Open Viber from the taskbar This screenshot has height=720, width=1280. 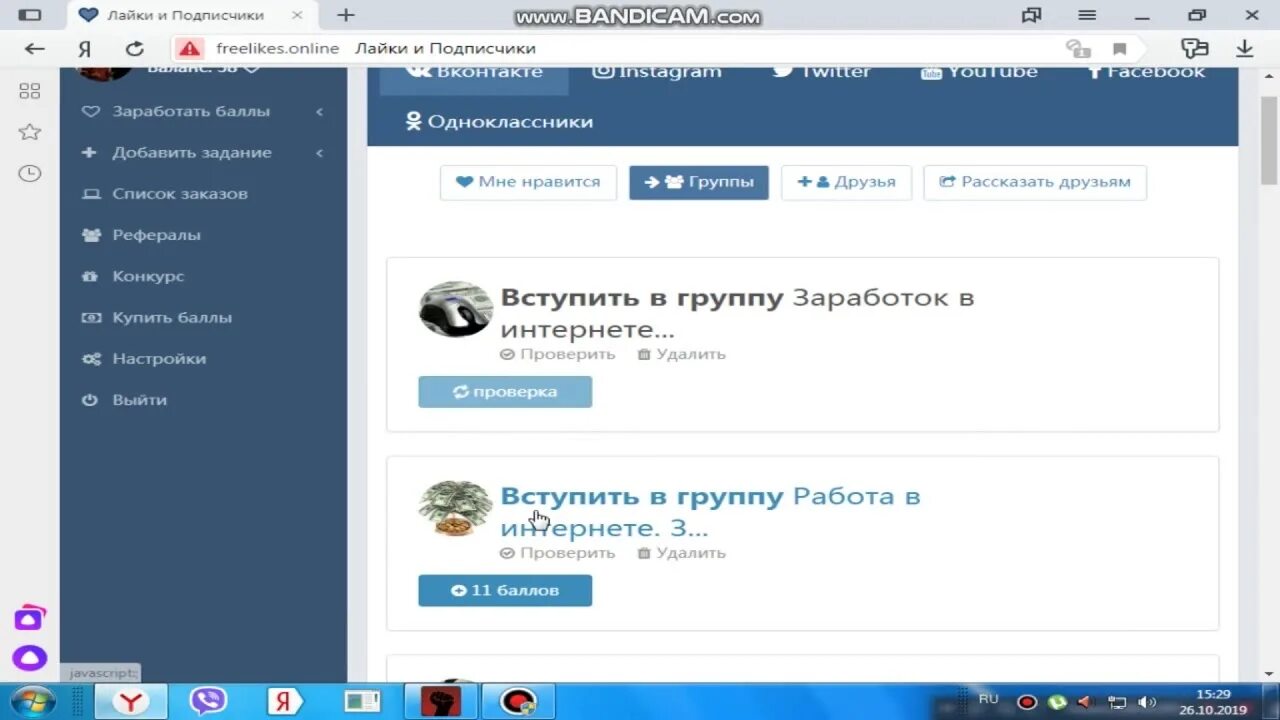pos(208,701)
